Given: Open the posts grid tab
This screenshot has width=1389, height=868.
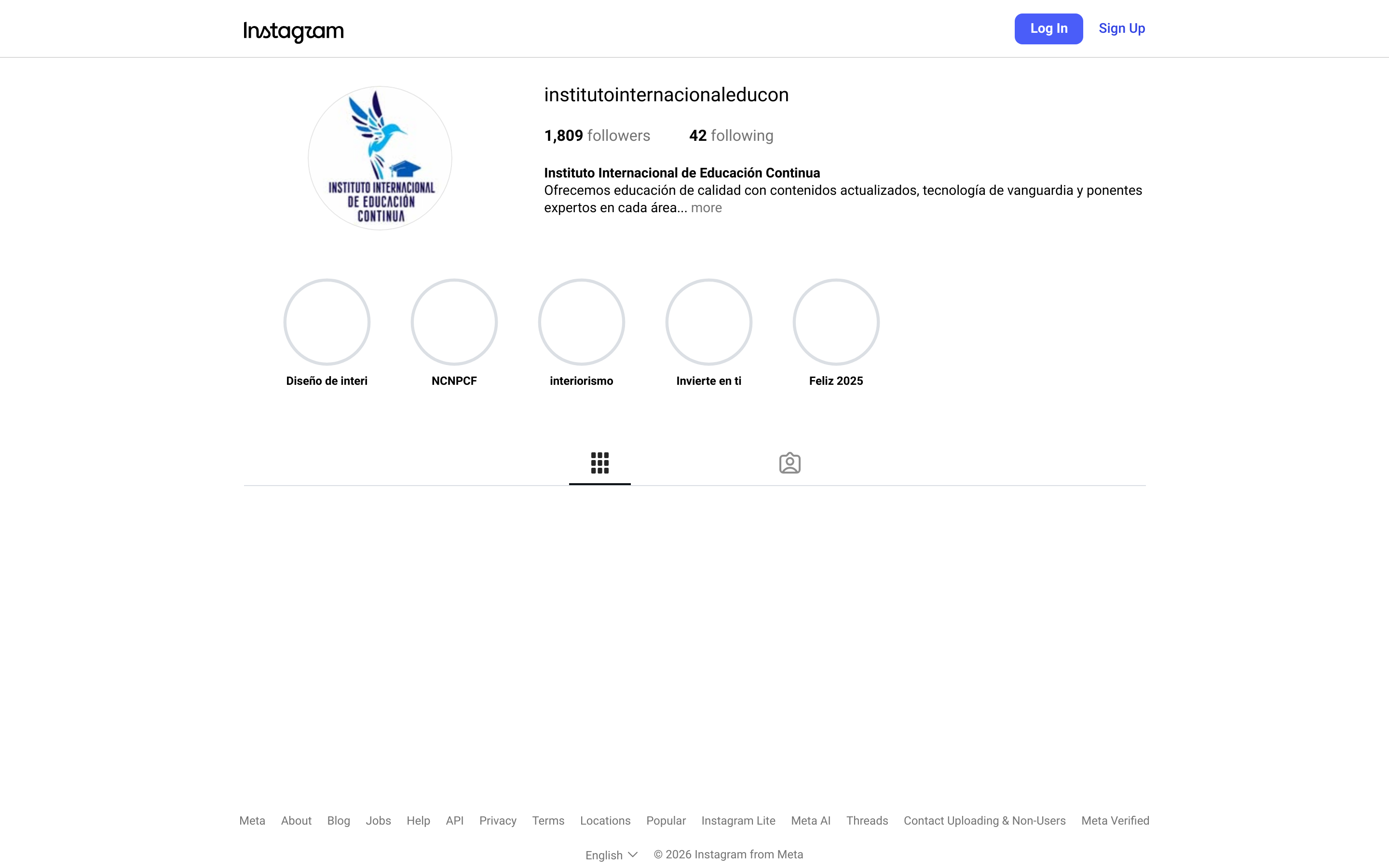Looking at the screenshot, I should [600, 463].
